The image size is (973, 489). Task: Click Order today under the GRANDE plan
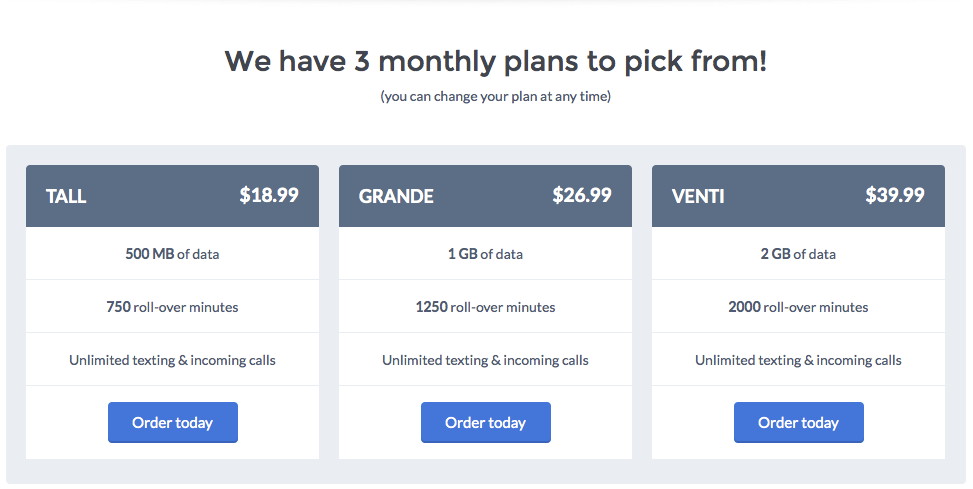485,423
